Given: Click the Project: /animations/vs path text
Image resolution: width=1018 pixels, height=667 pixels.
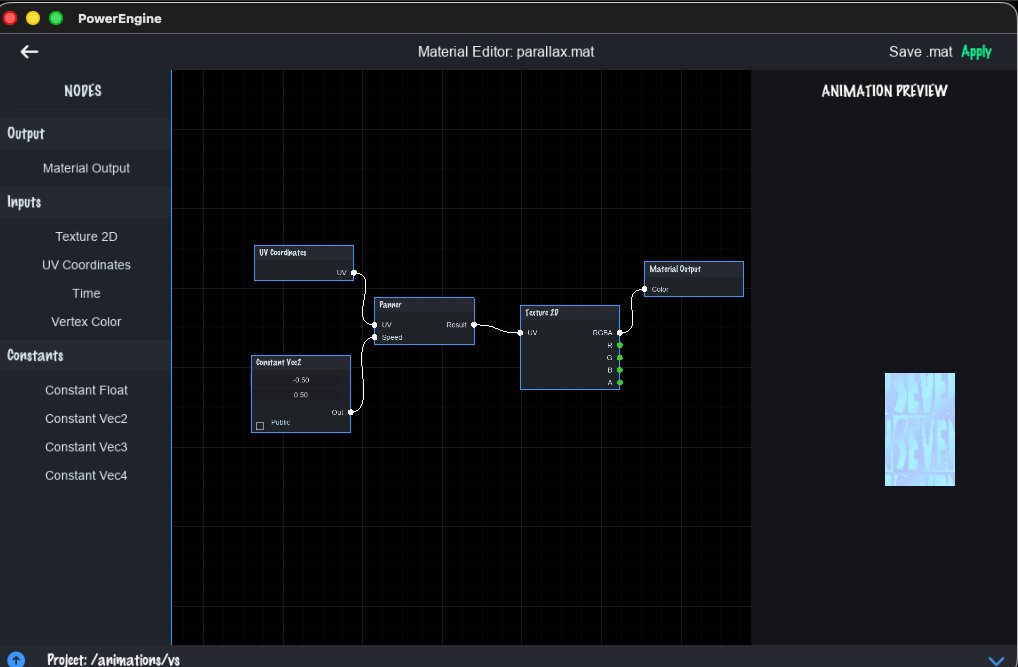Looking at the screenshot, I should pos(113,660).
